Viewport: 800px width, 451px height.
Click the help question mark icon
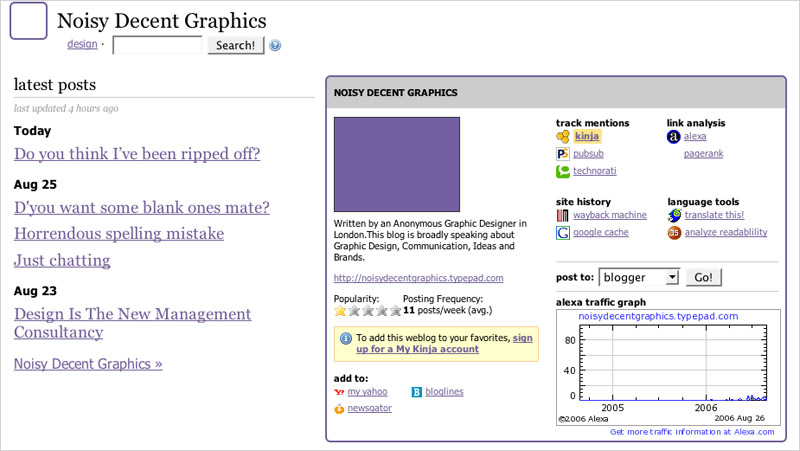click(275, 45)
